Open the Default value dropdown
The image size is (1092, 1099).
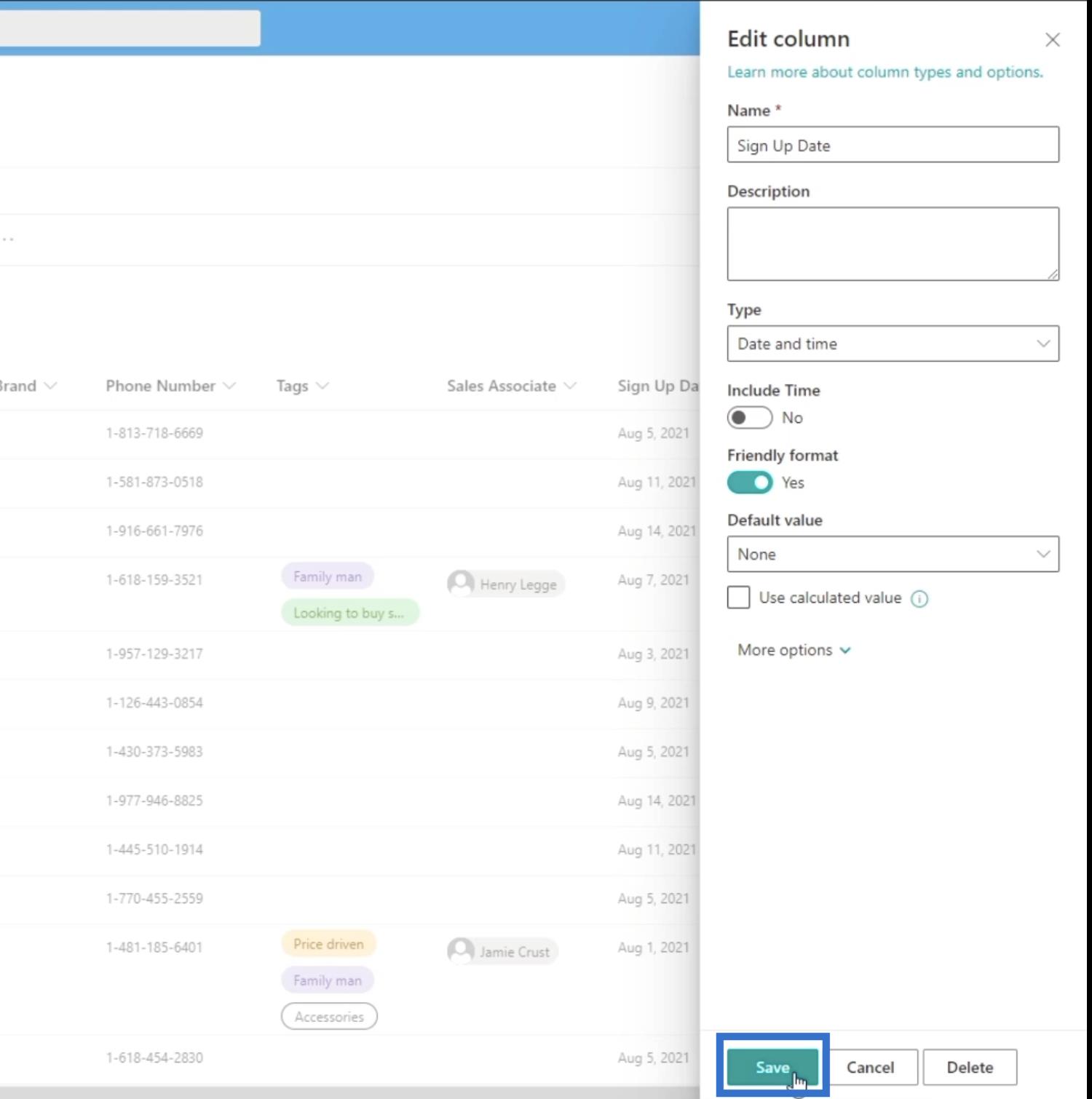point(893,555)
